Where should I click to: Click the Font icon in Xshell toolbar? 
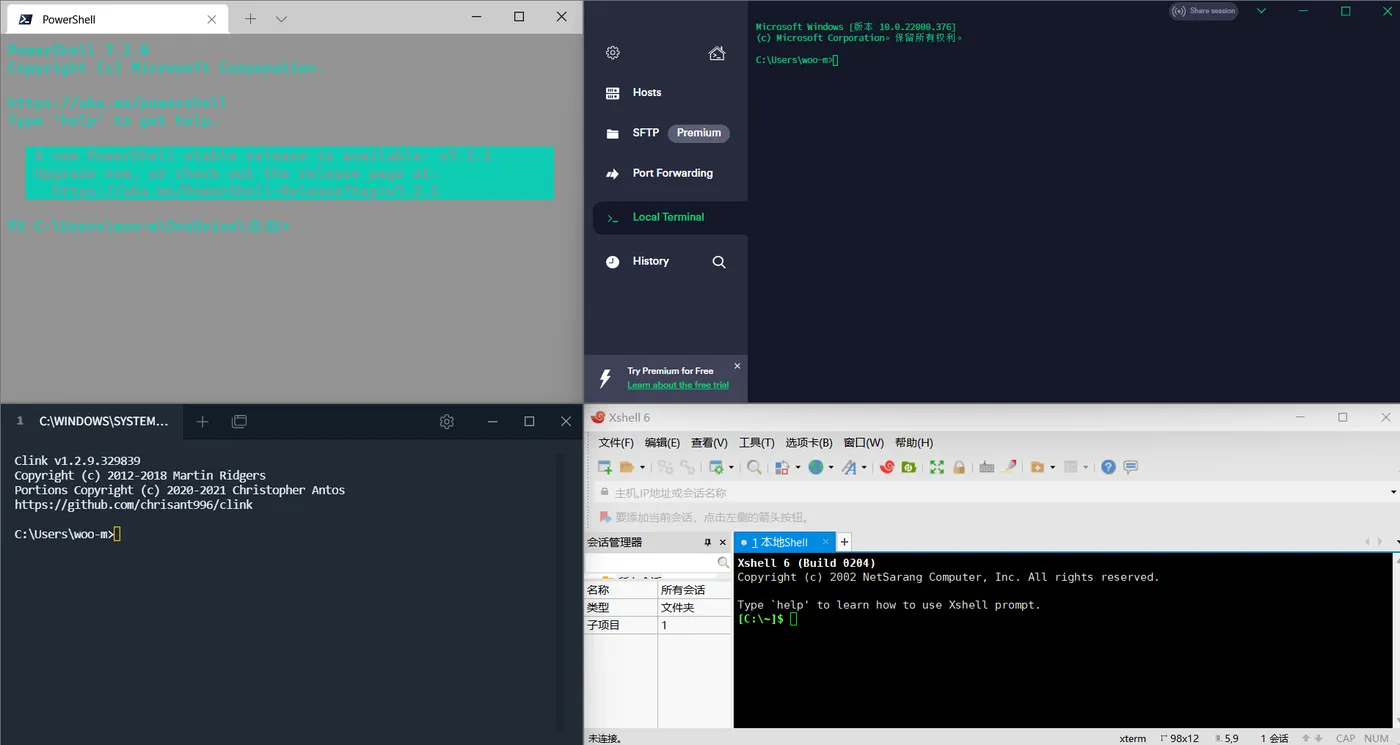(849, 467)
